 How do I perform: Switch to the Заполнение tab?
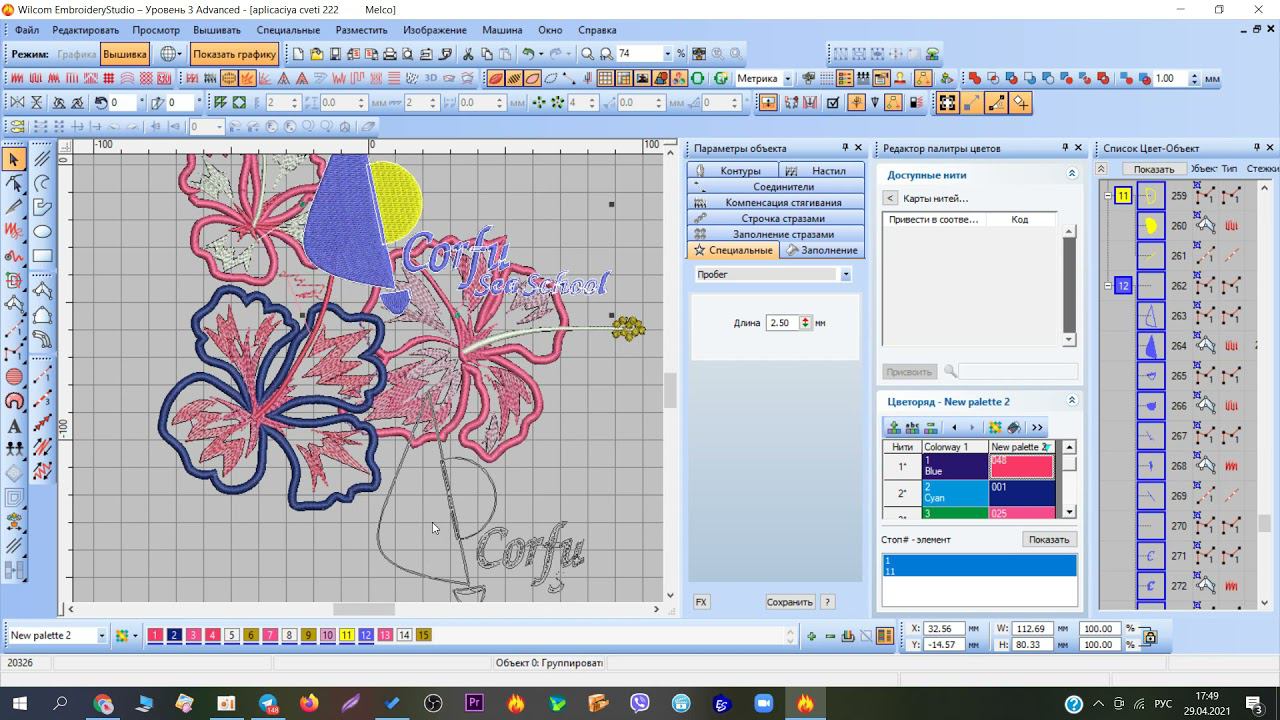tap(821, 250)
